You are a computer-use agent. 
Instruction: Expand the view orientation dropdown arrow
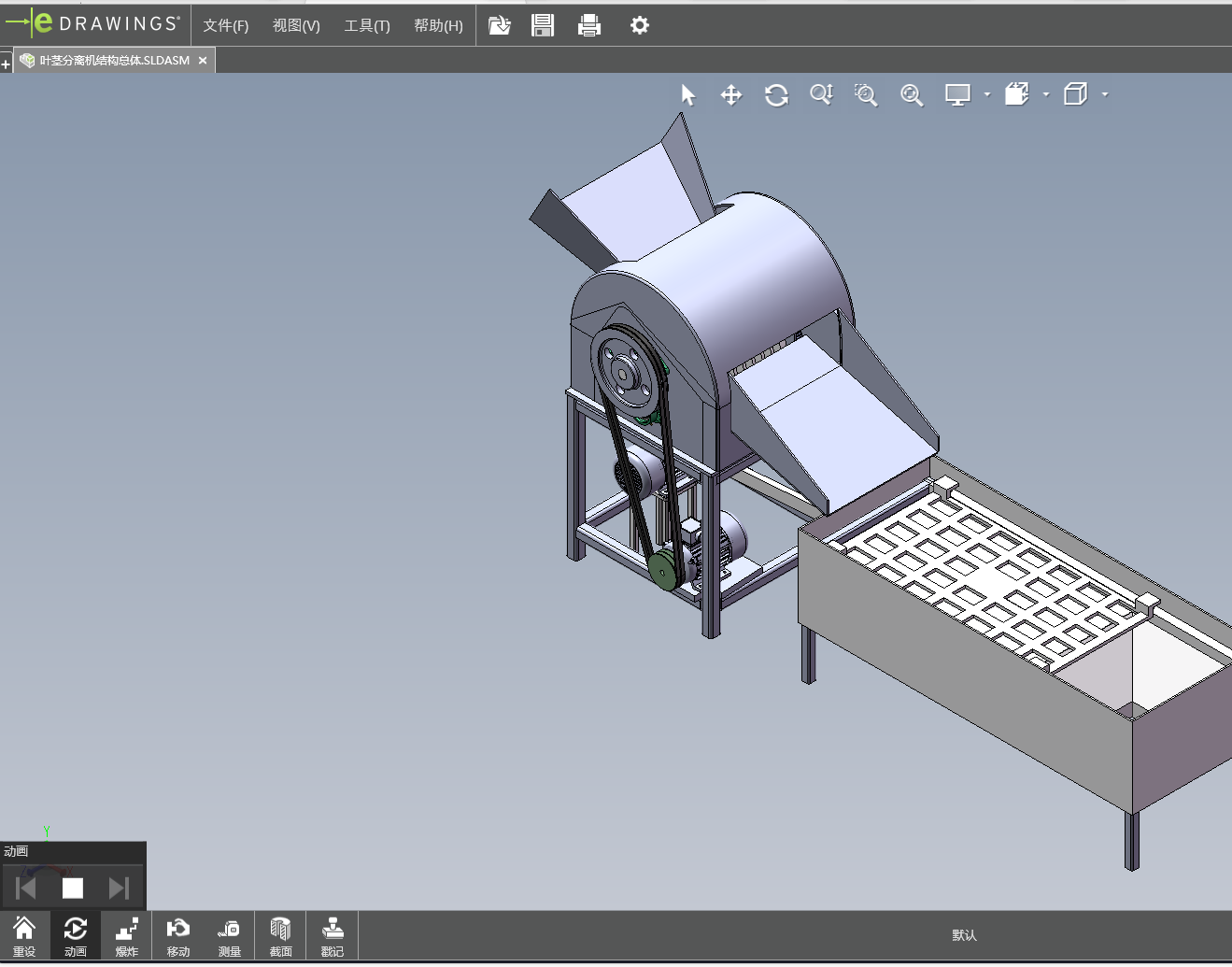click(1105, 94)
